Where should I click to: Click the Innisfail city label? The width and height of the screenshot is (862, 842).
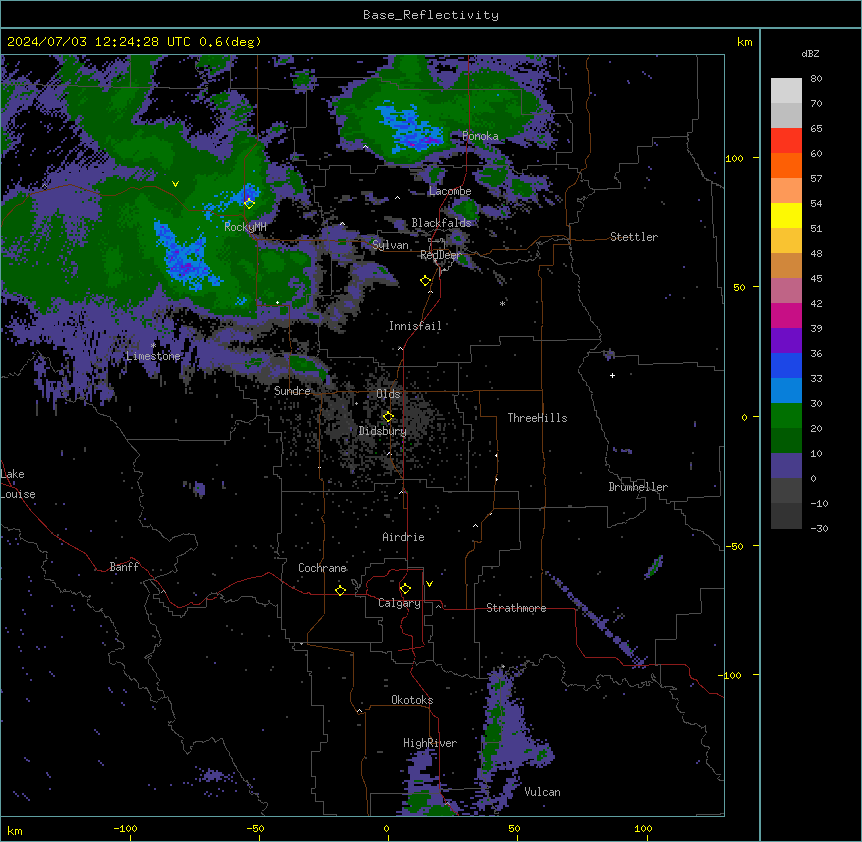(x=415, y=326)
